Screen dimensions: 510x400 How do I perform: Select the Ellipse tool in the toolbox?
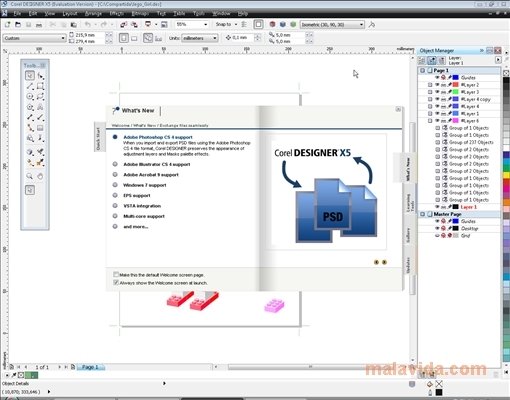pos(30,97)
